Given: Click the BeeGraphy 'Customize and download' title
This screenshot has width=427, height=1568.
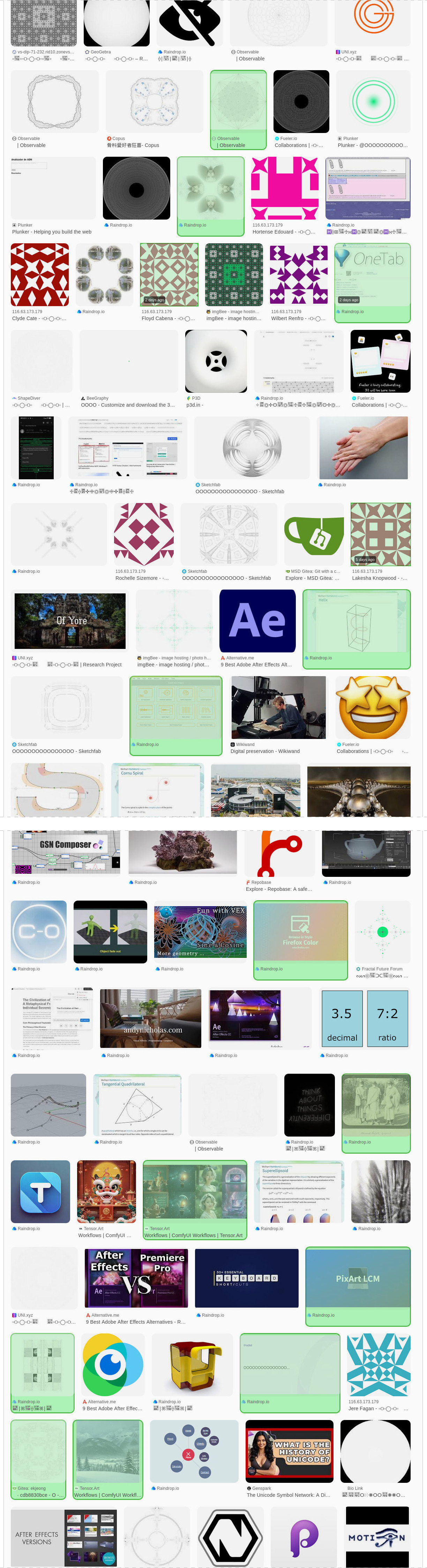Looking at the screenshot, I should pyautogui.click(x=128, y=405).
